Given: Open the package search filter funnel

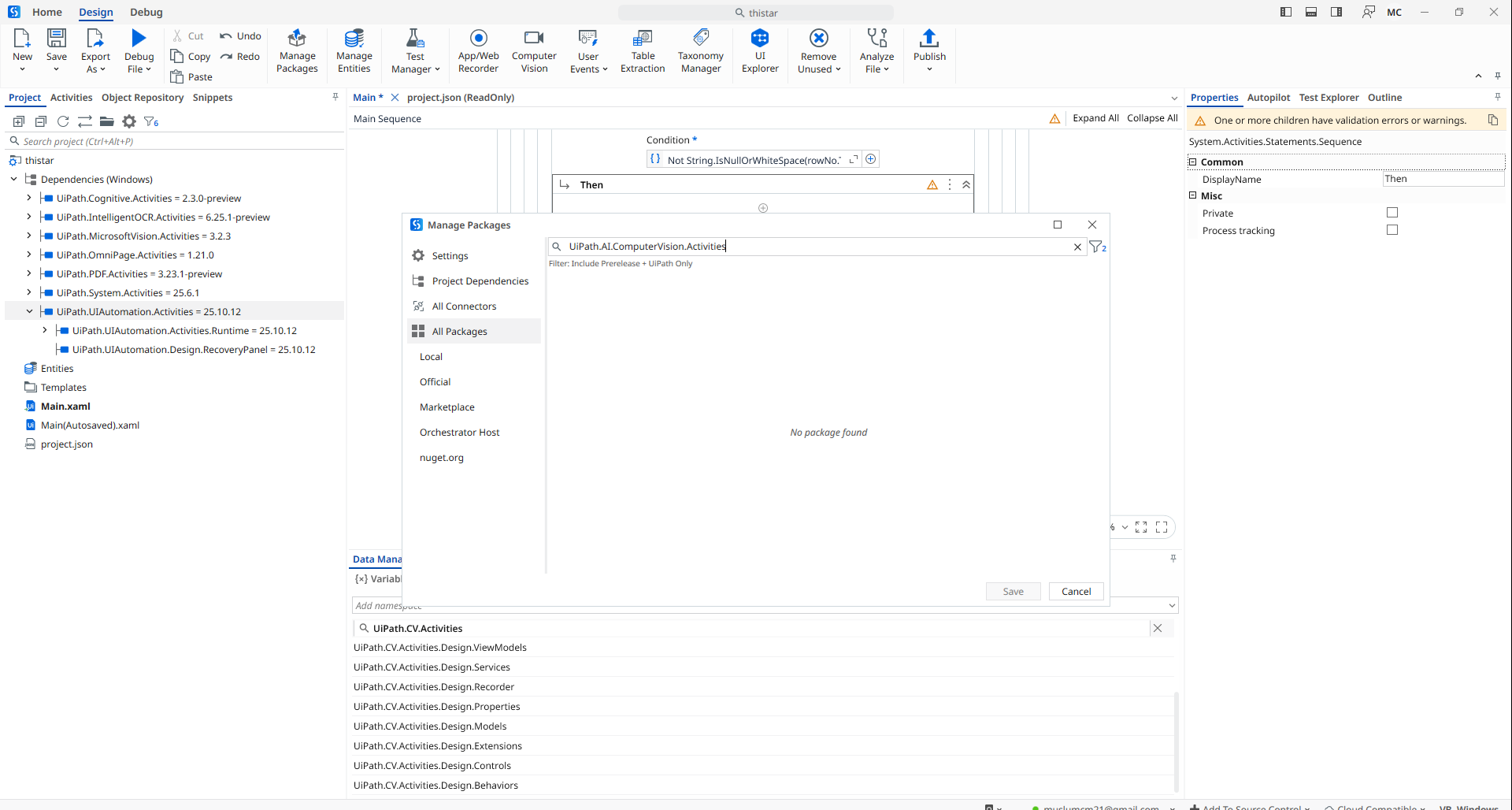Looking at the screenshot, I should point(1098,247).
